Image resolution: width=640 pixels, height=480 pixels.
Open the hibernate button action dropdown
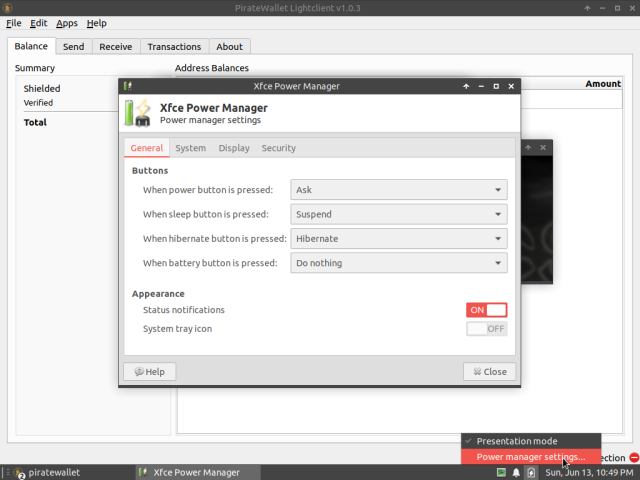click(x=399, y=239)
